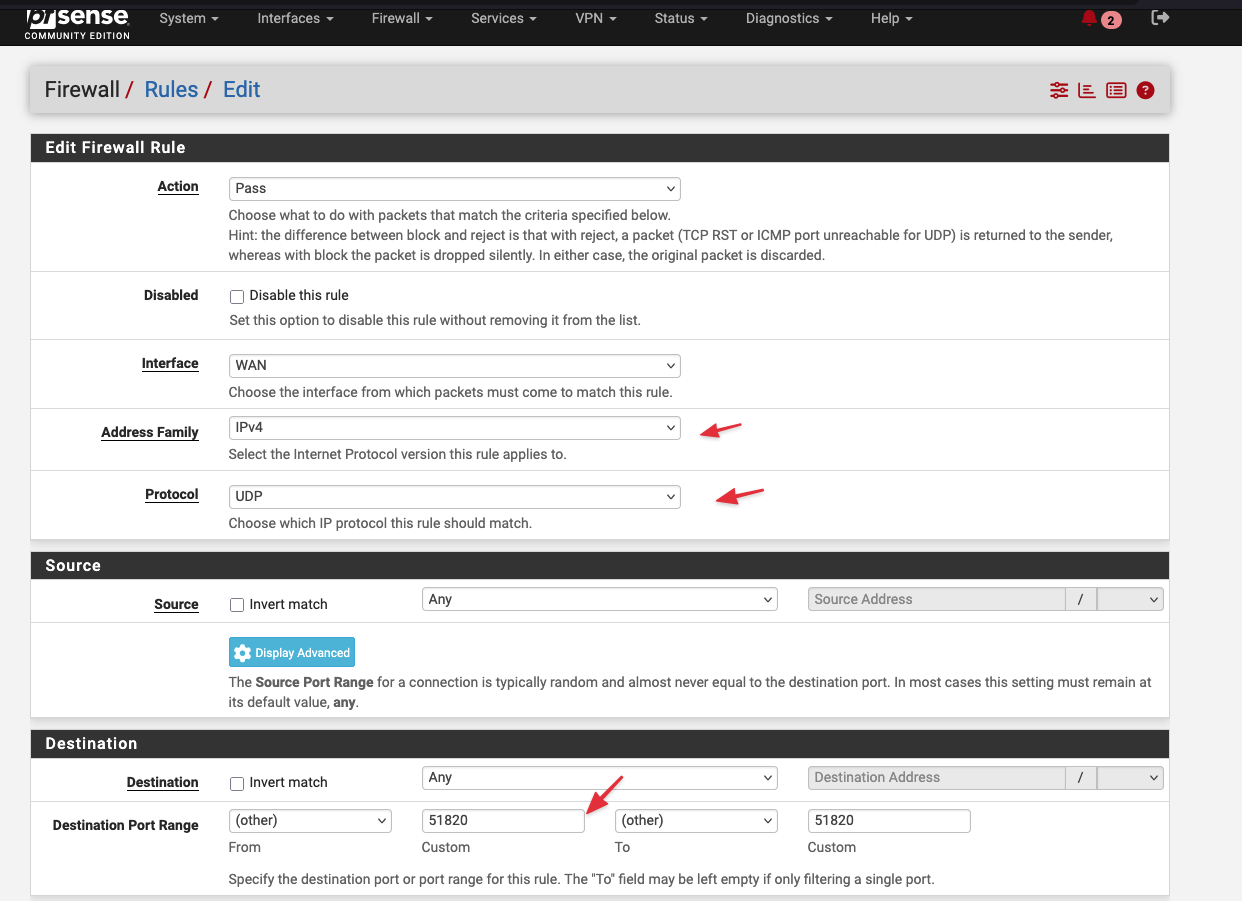Viewport: 1242px width, 901px height.
Task: Open the Action dropdown set to Pass
Action: coord(454,188)
